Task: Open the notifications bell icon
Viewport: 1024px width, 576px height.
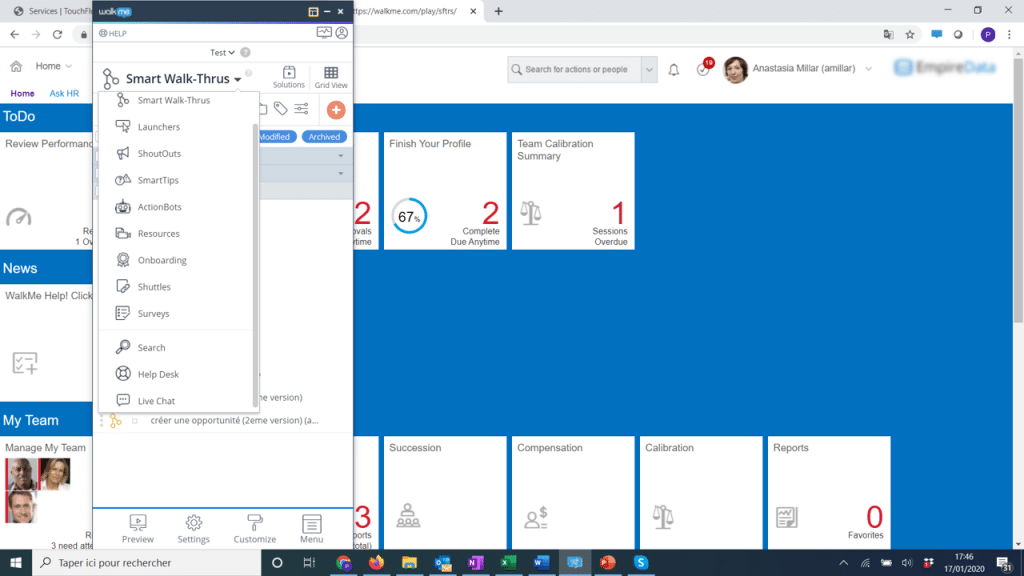Action: 673,69
